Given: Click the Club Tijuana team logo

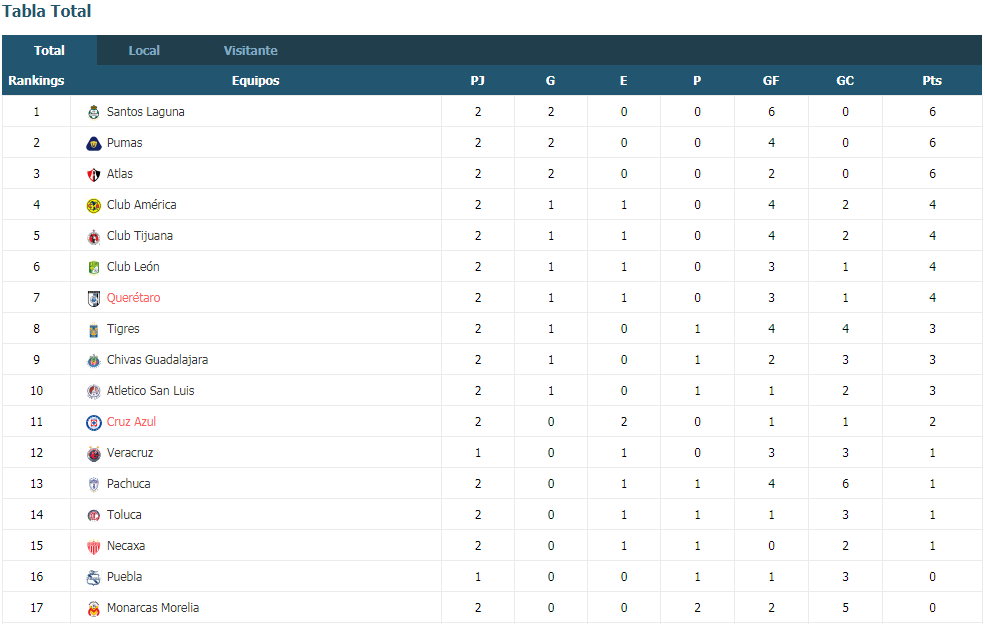Looking at the screenshot, I should pos(94,236).
